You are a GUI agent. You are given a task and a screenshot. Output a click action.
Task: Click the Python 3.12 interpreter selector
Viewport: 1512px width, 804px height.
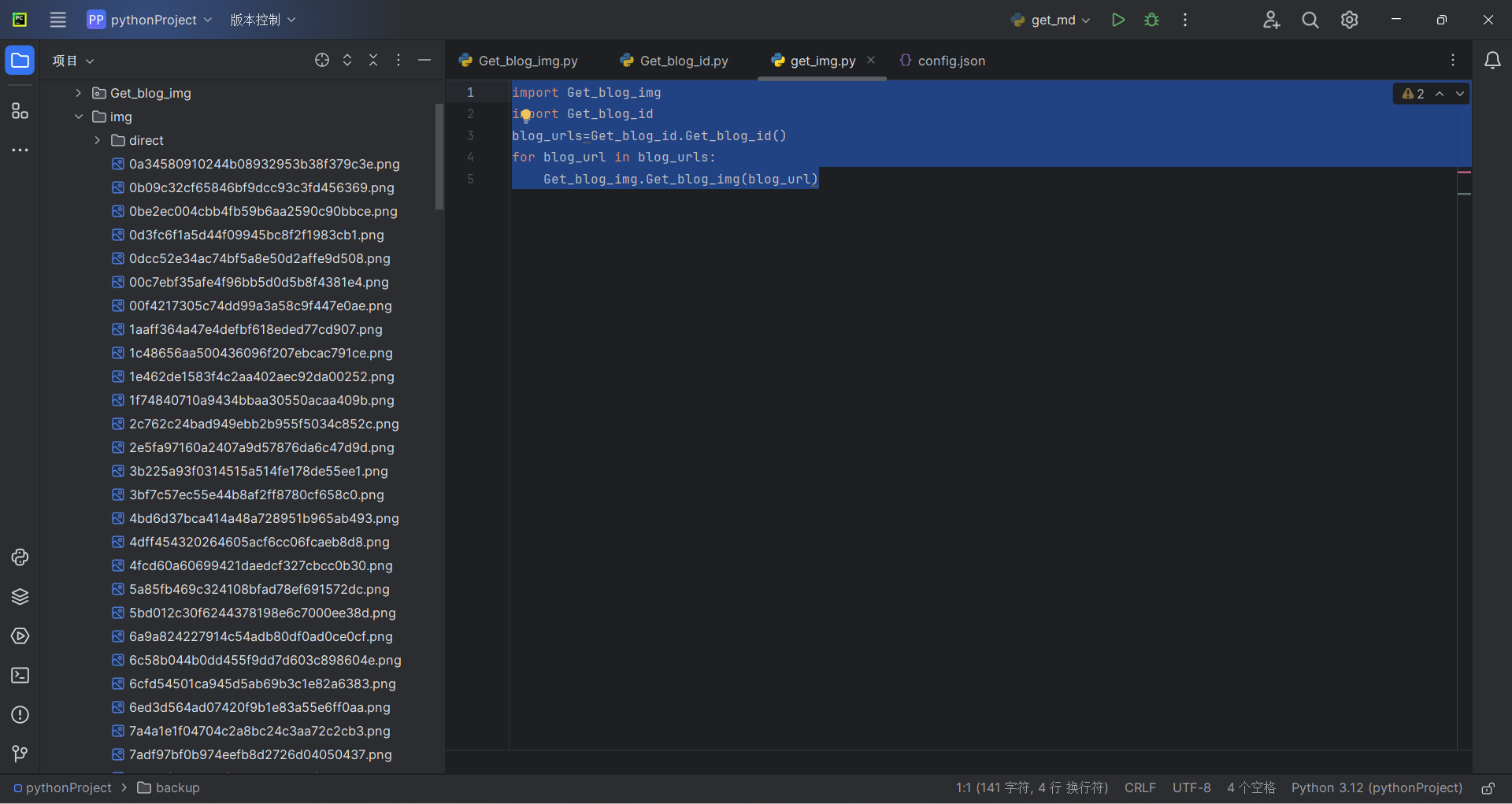pos(1376,788)
